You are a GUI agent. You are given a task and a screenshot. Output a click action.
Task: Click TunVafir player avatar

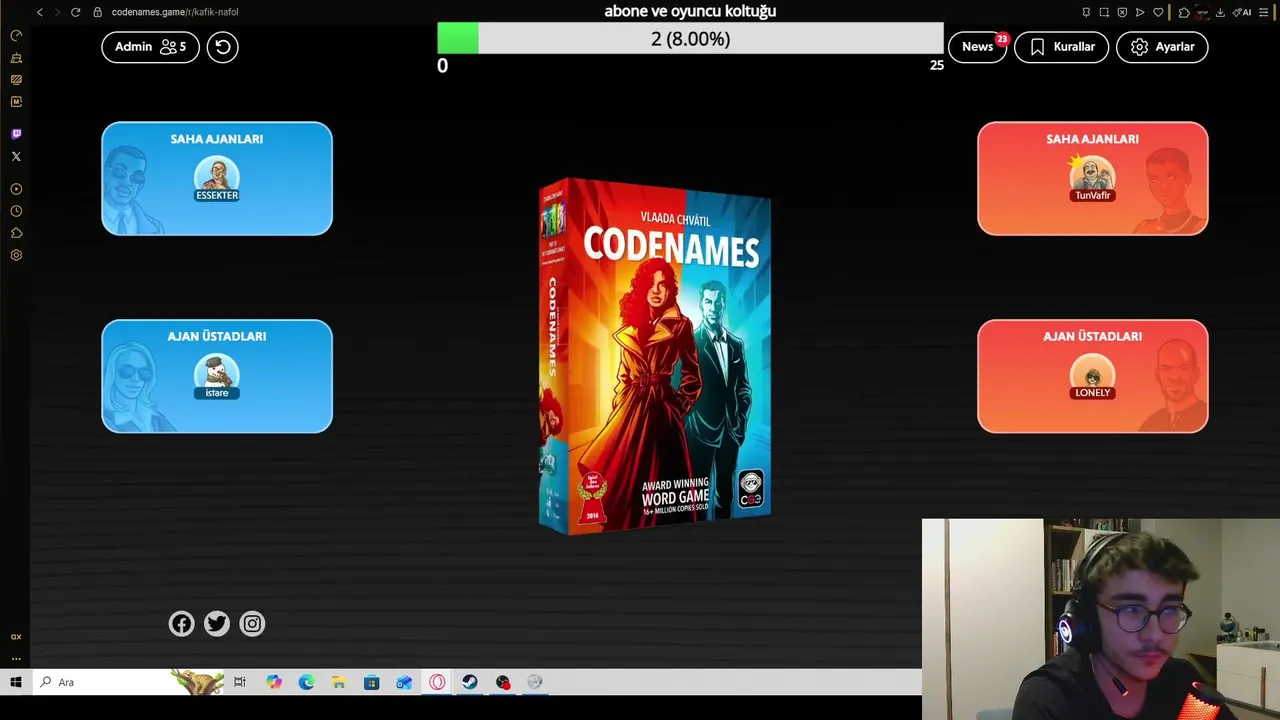tap(1093, 176)
